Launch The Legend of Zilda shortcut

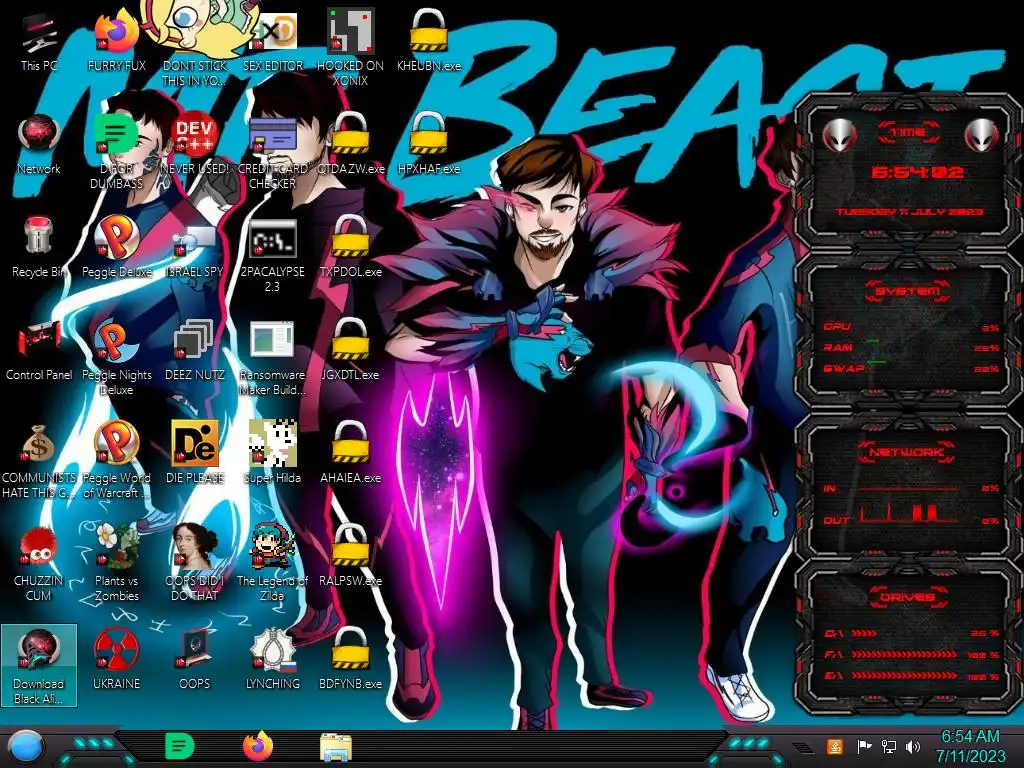click(x=273, y=563)
